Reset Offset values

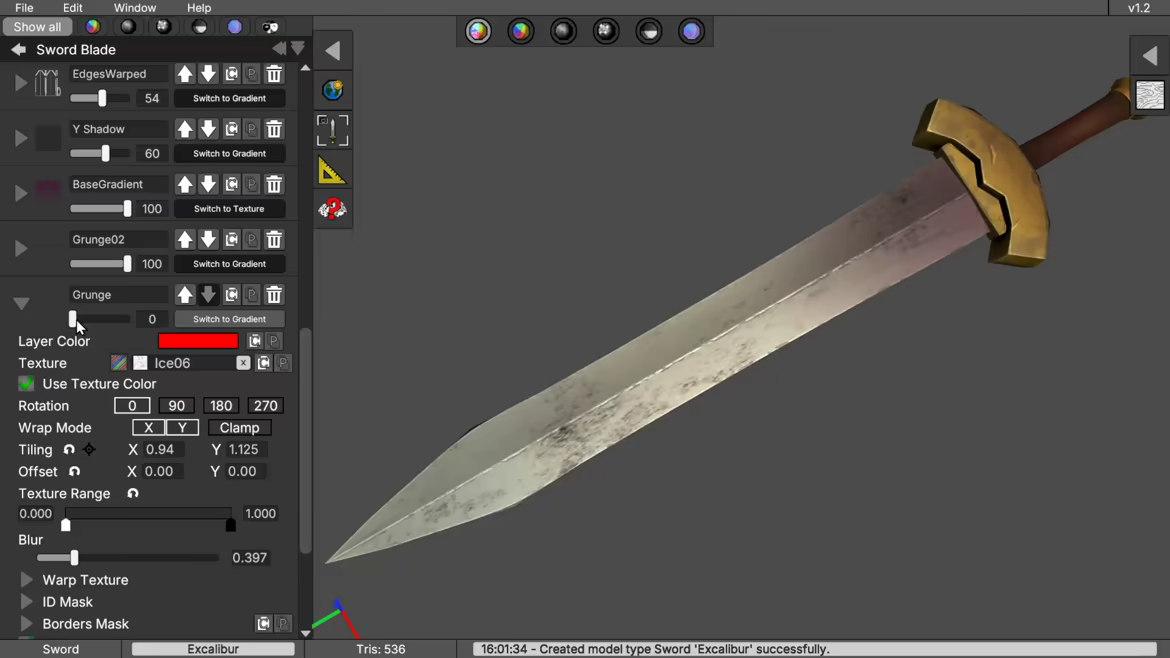pos(74,471)
